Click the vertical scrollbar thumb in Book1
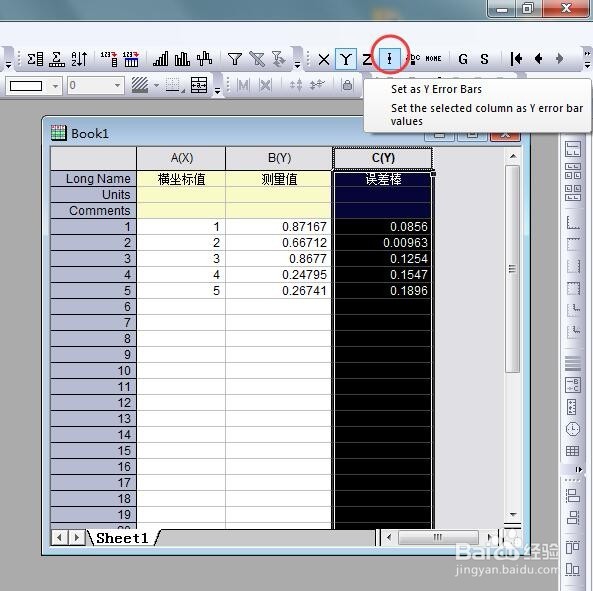 512,268
